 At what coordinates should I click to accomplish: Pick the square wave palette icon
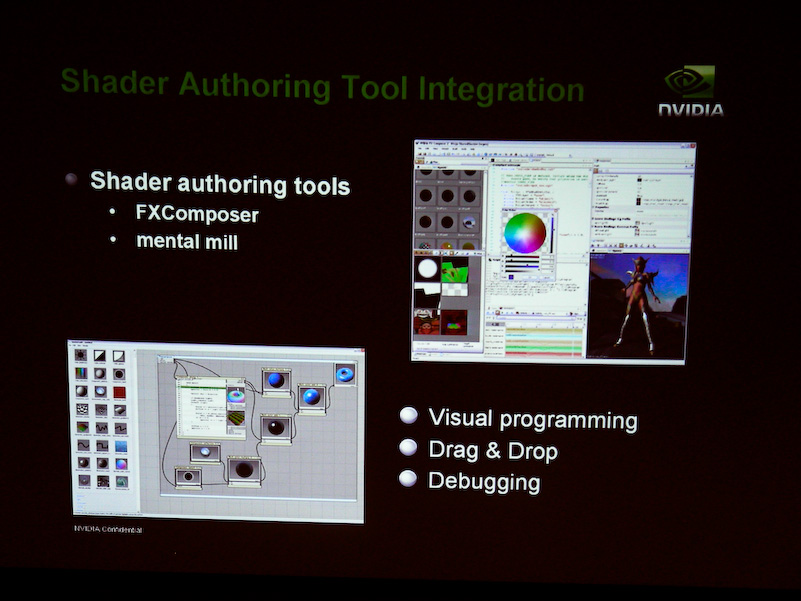102,446
